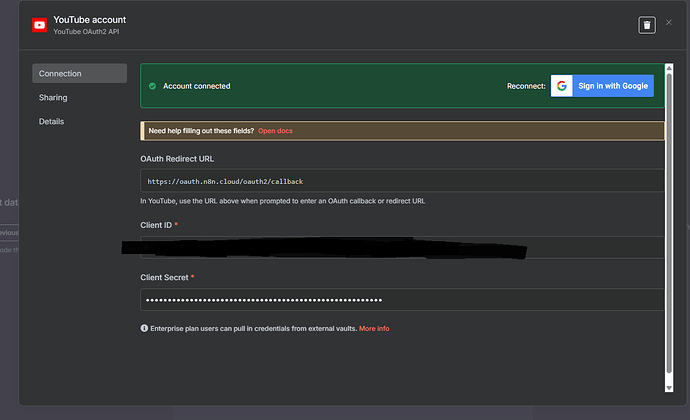Image resolution: width=690 pixels, height=420 pixels.
Task: Click the YouTube account title text
Action: click(x=90, y=20)
